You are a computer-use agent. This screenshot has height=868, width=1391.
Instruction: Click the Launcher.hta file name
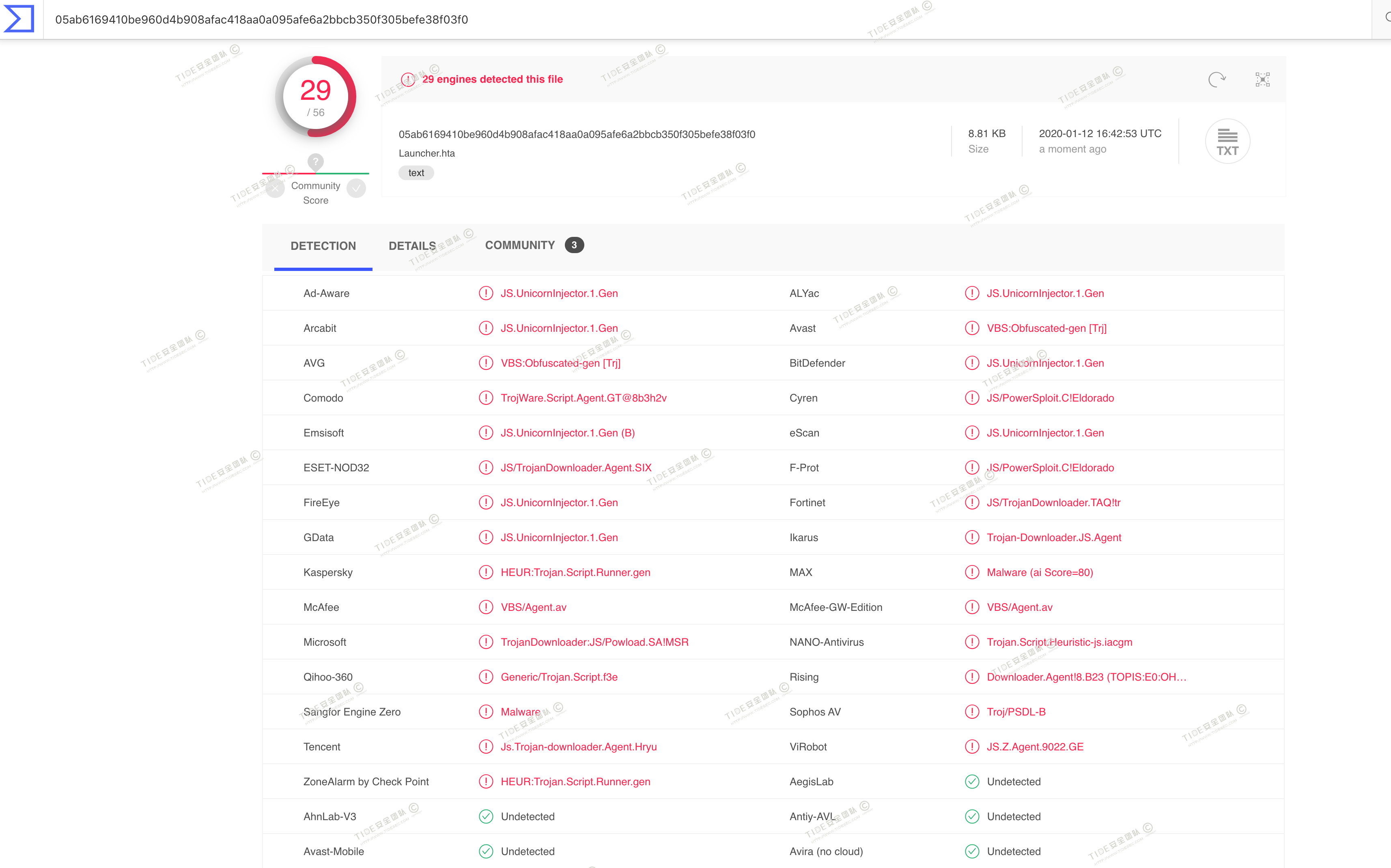pyautogui.click(x=426, y=153)
